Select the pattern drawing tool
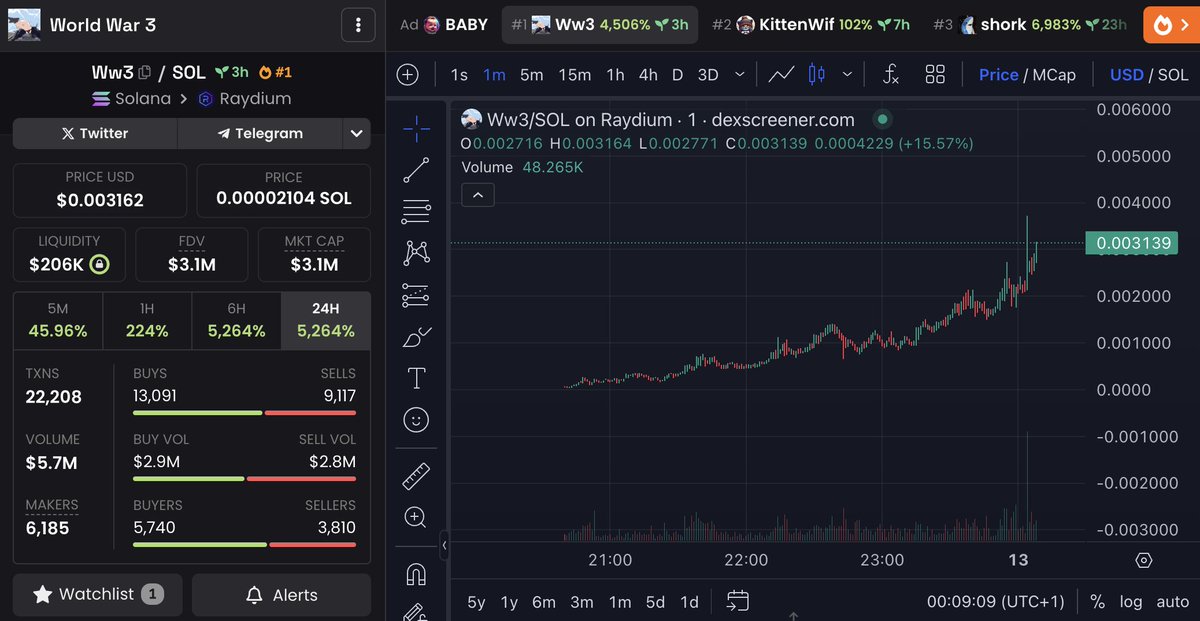Image resolution: width=1200 pixels, height=621 pixels. 416,253
